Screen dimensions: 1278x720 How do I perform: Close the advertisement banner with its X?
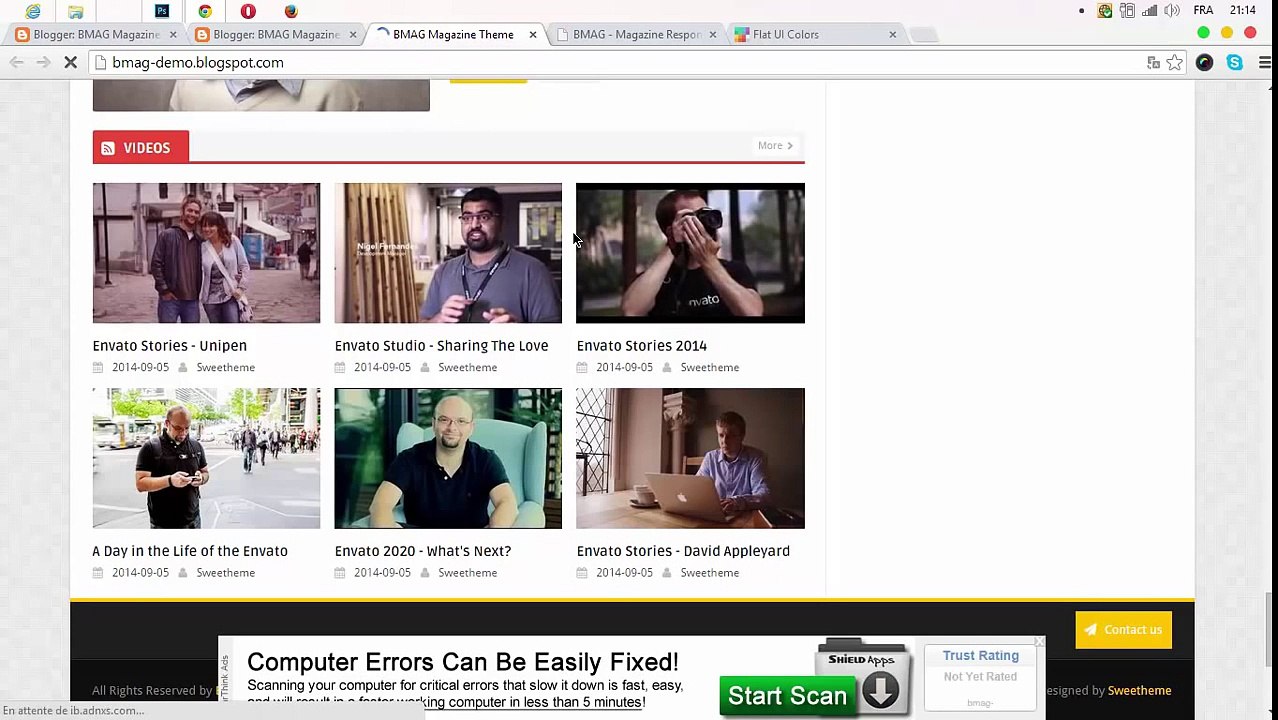coord(1039,642)
